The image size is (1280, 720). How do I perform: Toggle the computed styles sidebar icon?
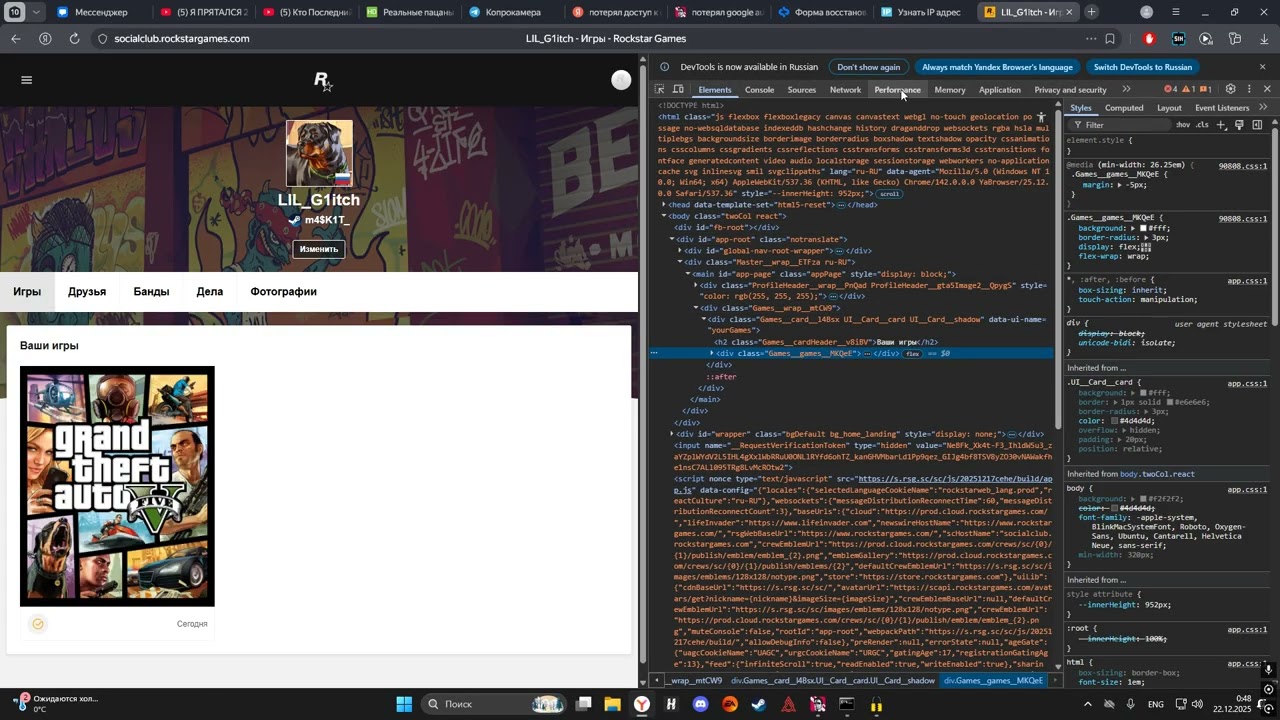click(x=1257, y=125)
